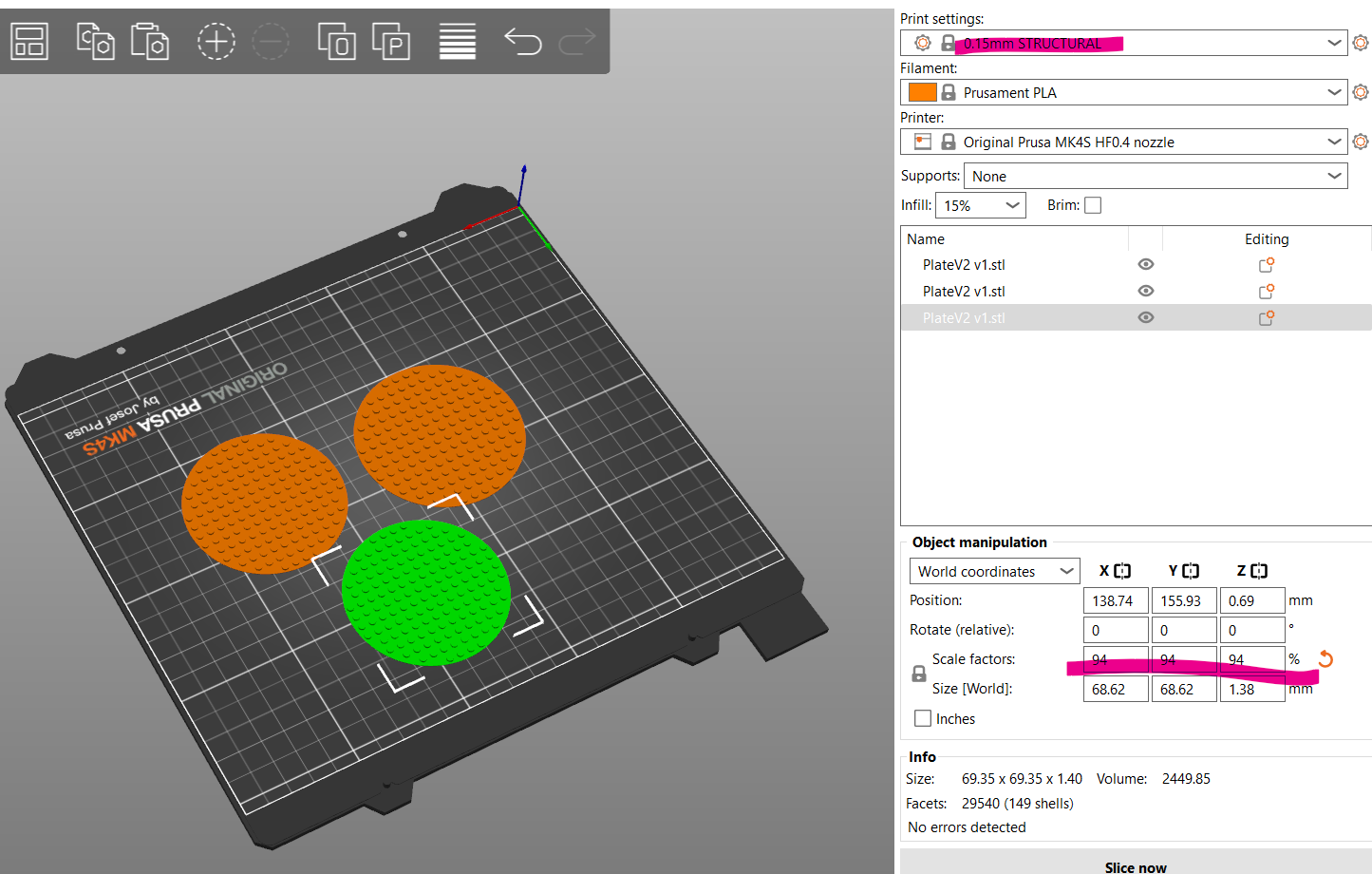
Task: Click the Rotate Z field
Action: click(1252, 630)
